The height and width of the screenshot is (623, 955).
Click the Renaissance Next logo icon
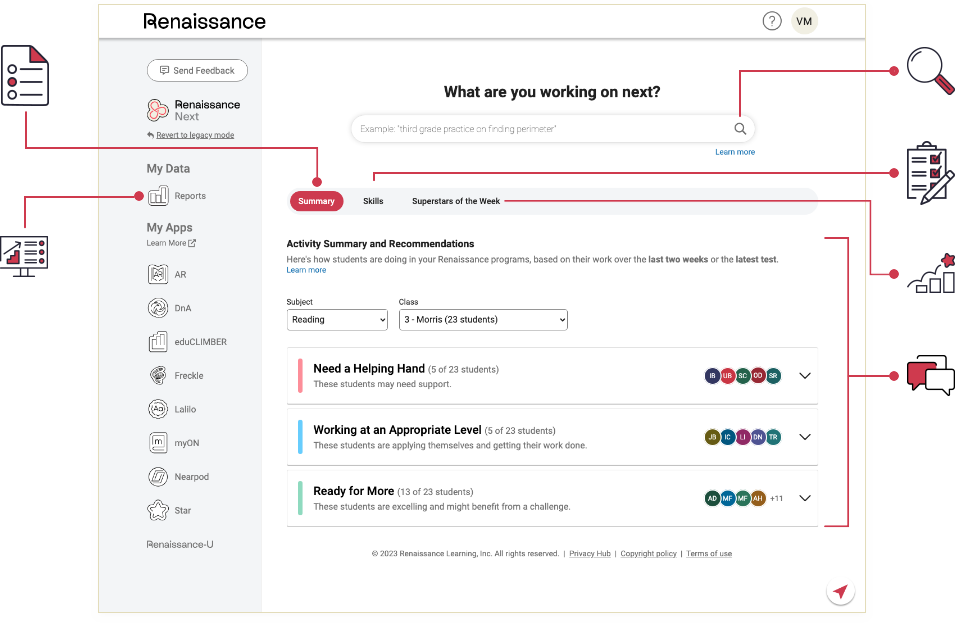coord(158,110)
